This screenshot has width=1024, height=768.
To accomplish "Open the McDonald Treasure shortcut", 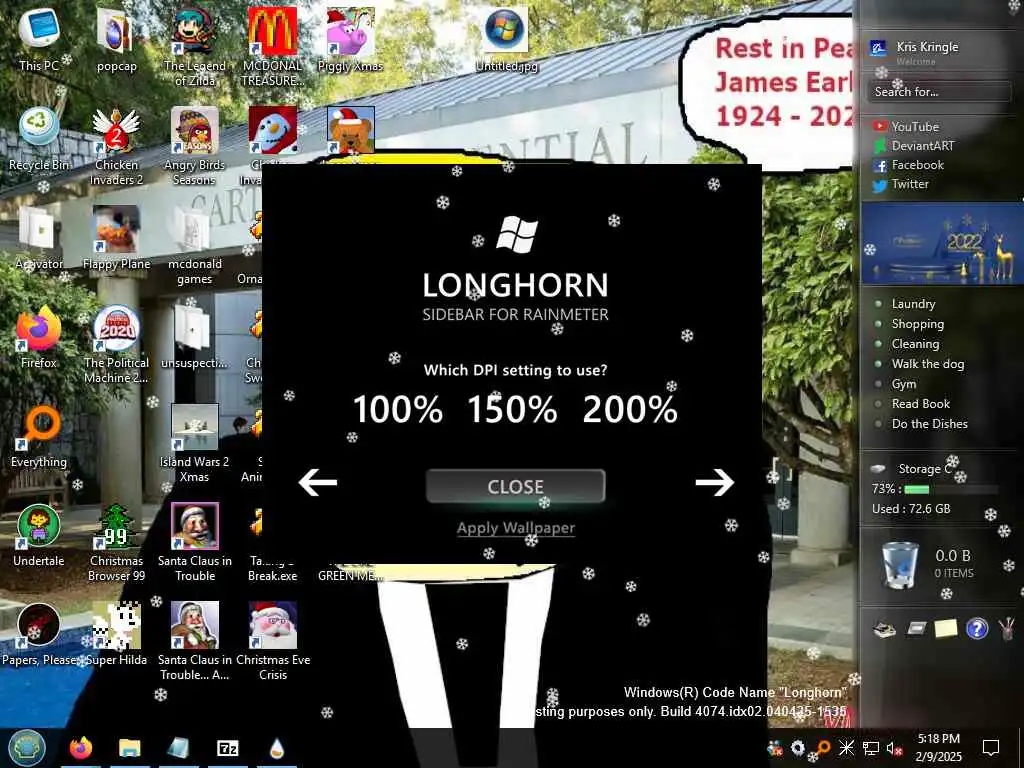I will point(272,47).
